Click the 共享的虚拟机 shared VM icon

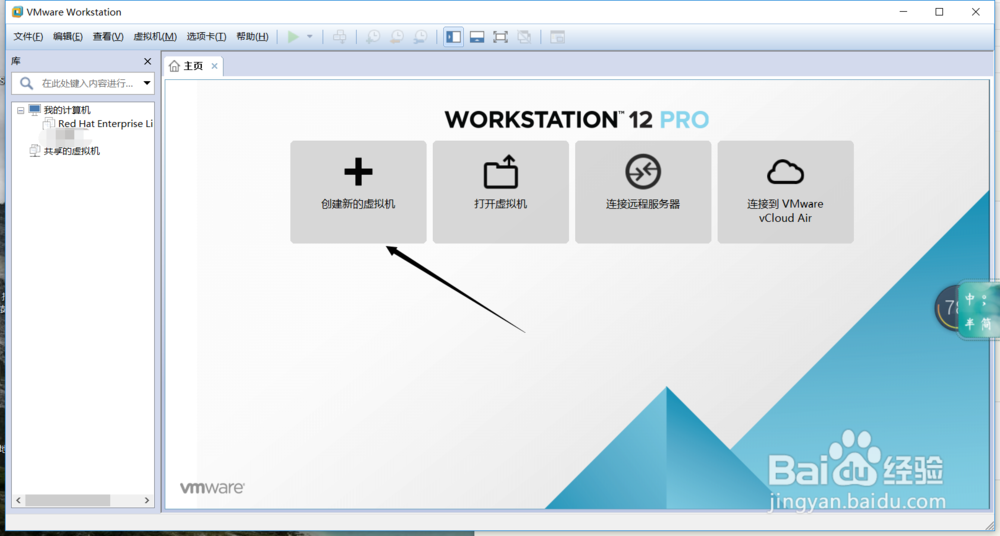35,151
